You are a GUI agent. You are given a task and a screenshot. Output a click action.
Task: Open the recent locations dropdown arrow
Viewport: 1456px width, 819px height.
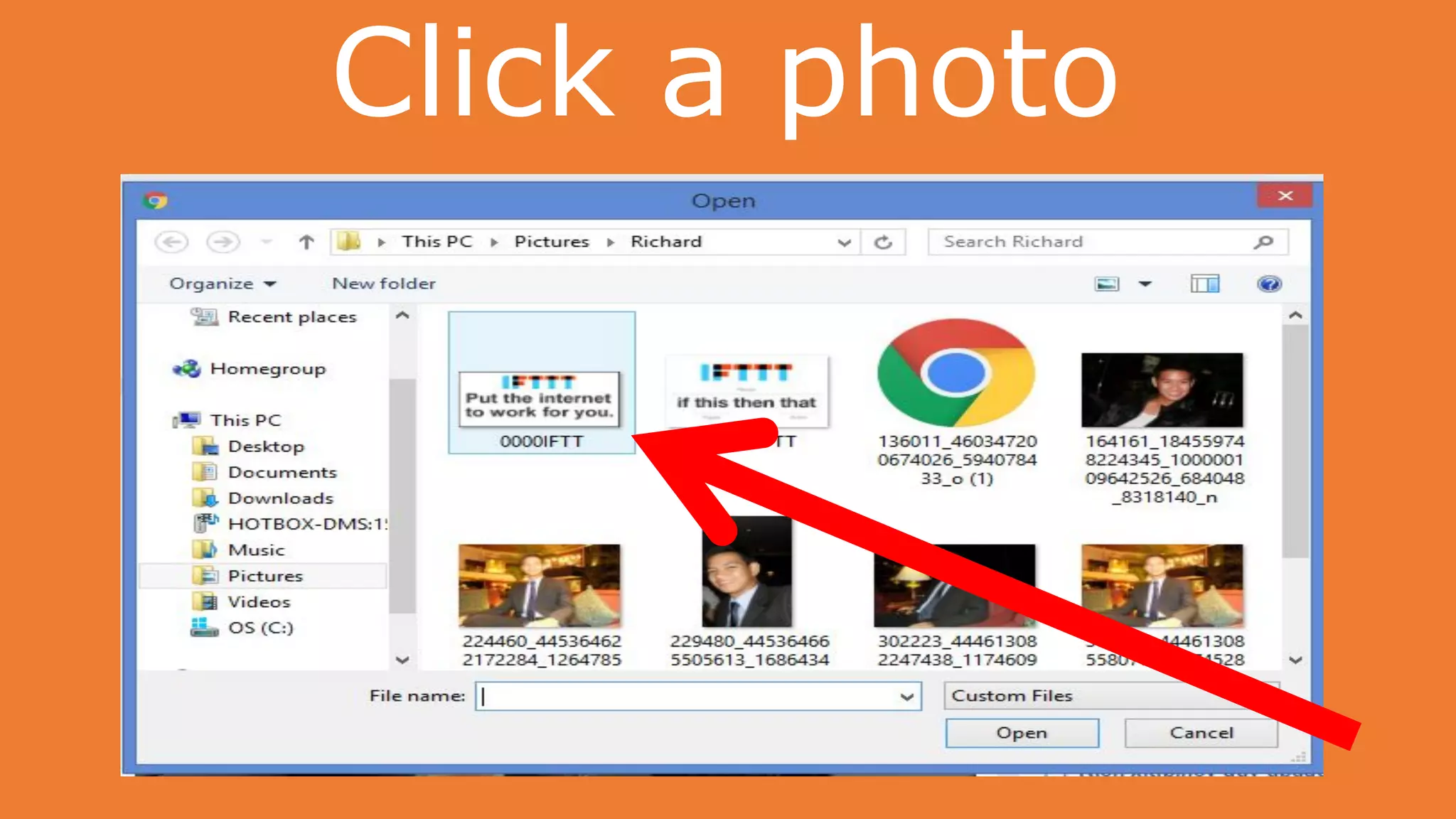point(267,242)
